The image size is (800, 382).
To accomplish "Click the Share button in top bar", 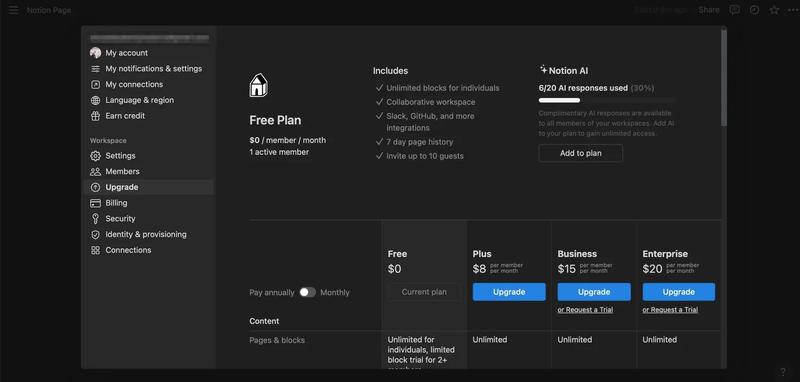I will pos(709,10).
